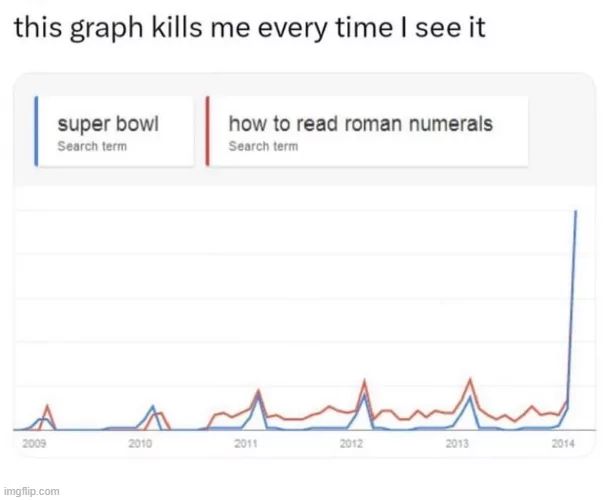
Task: Click the red line peak near 2013
Action: (x=470, y=379)
